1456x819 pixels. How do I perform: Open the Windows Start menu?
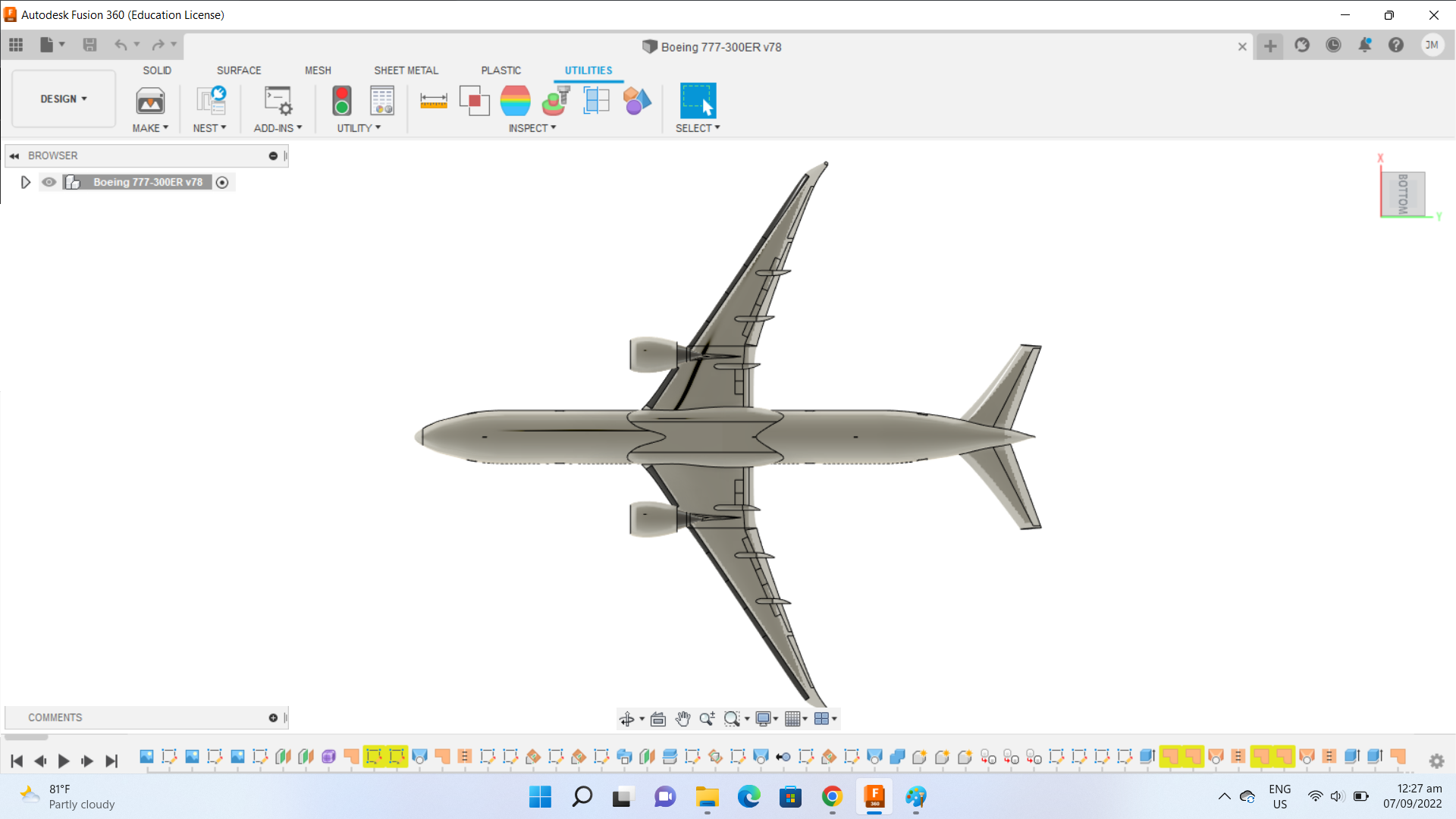[540, 797]
